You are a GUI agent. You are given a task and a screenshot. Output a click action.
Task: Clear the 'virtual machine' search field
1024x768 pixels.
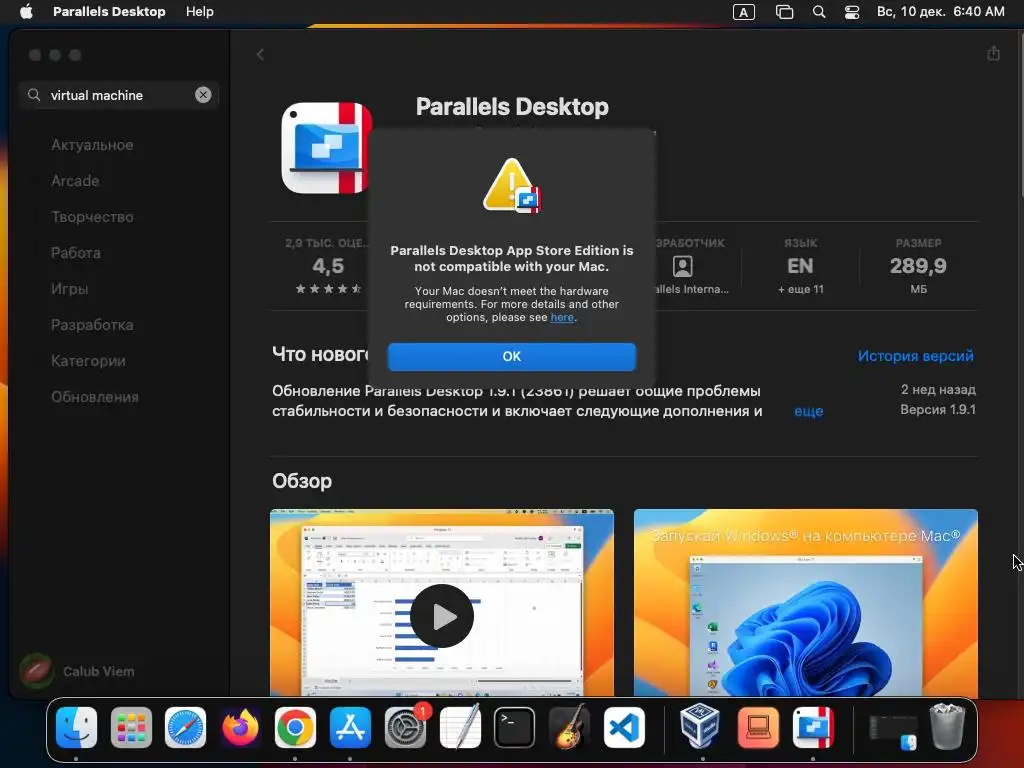(x=203, y=95)
